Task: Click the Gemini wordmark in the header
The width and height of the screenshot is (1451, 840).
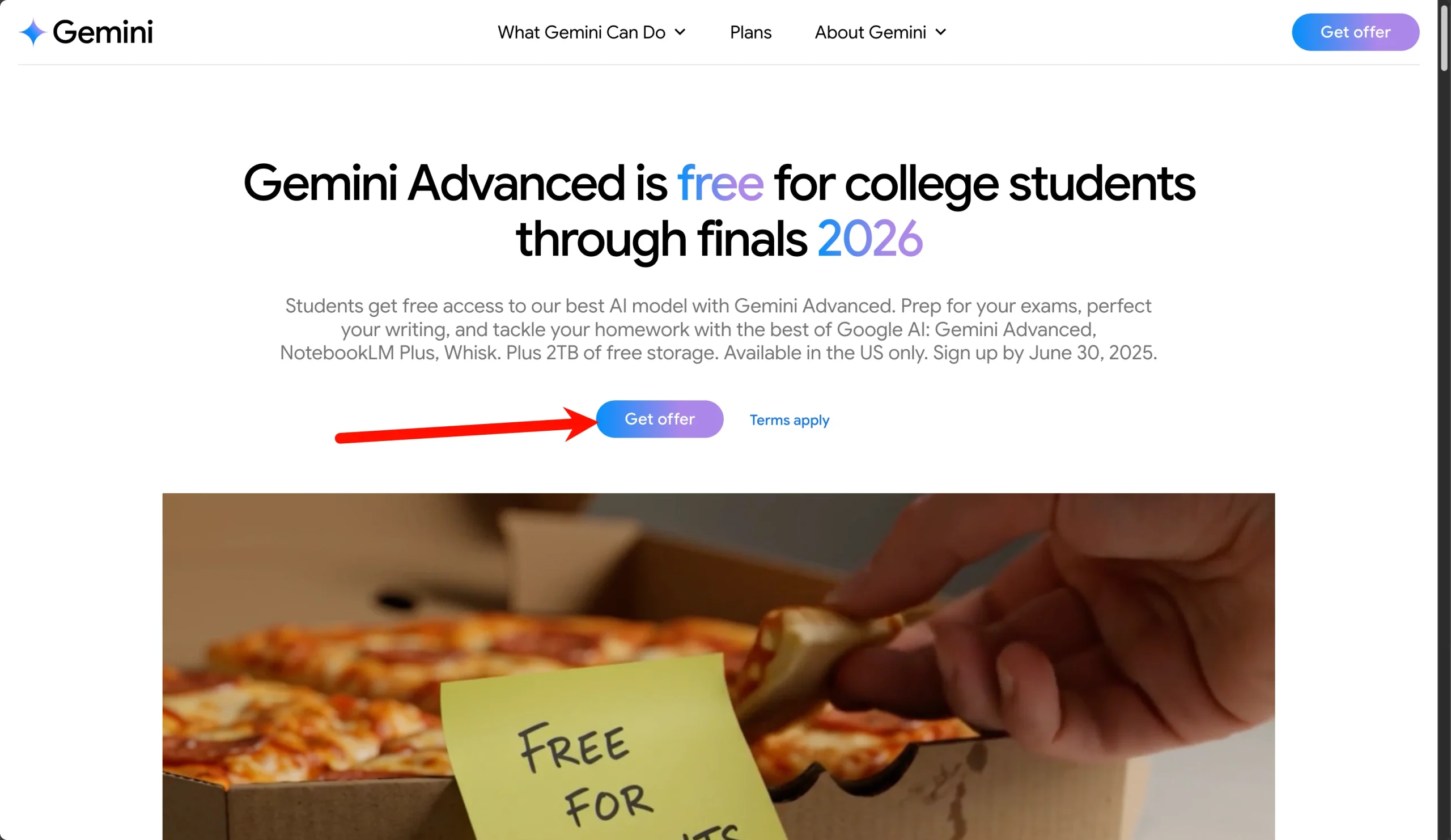Action: 103,32
